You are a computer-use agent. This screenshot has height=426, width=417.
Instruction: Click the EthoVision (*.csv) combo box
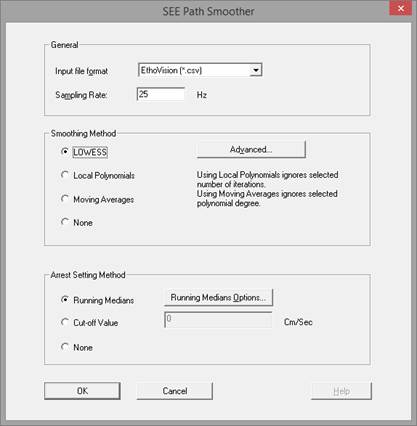(200, 70)
